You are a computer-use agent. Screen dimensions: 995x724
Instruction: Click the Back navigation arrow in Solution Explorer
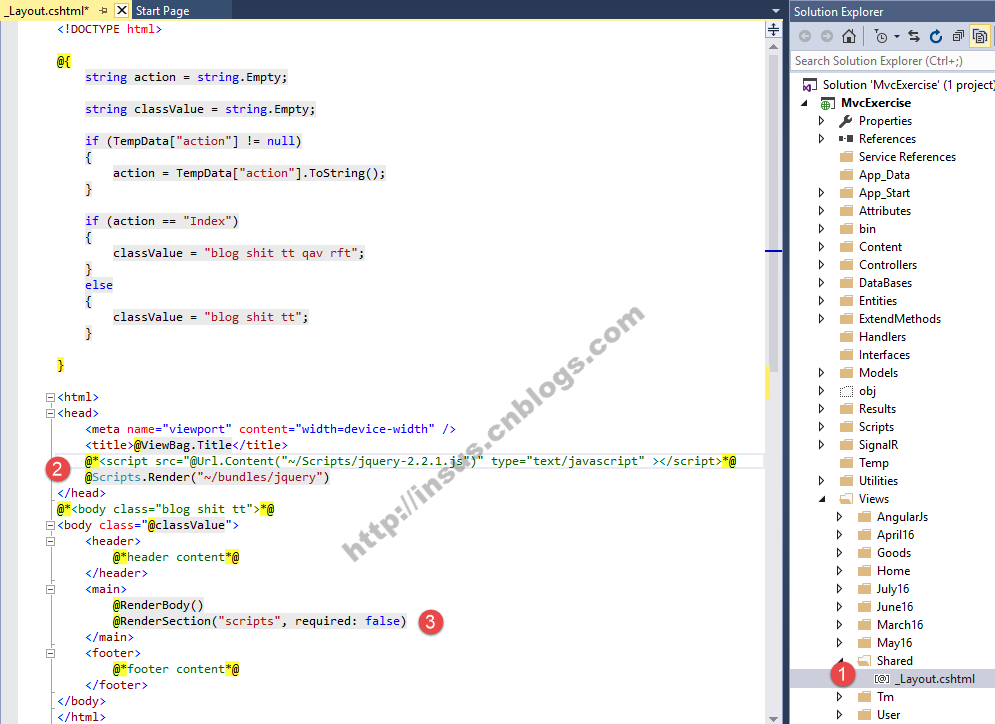coord(805,36)
